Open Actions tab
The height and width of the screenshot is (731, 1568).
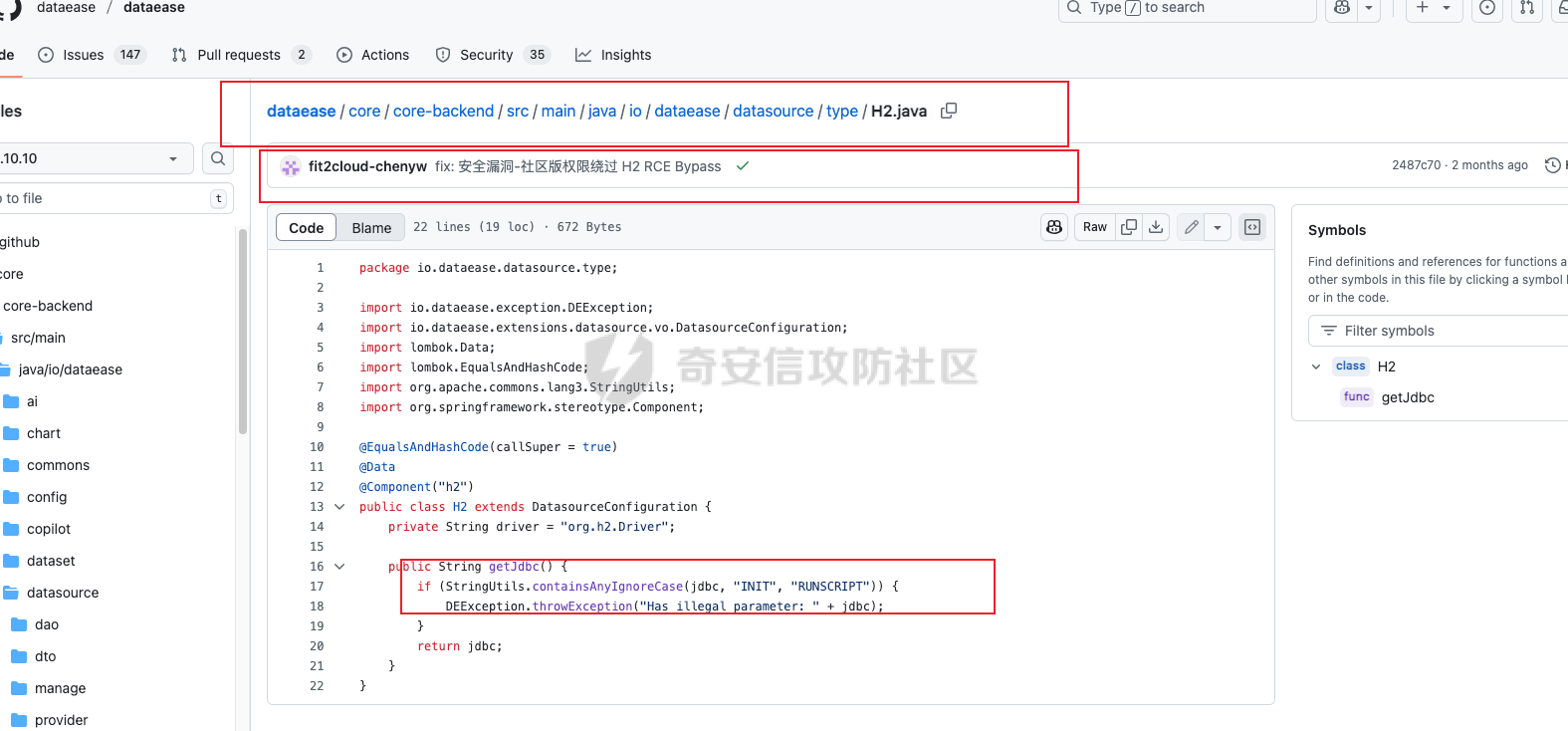point(373,55)
